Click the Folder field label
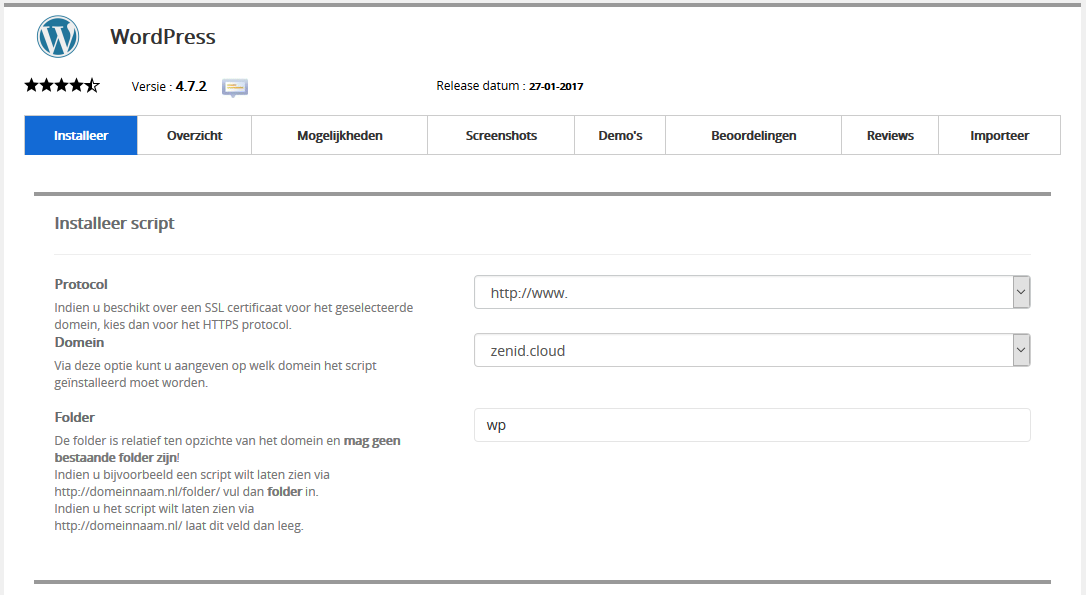This screenshot has height=595, width=1086. 75,417
